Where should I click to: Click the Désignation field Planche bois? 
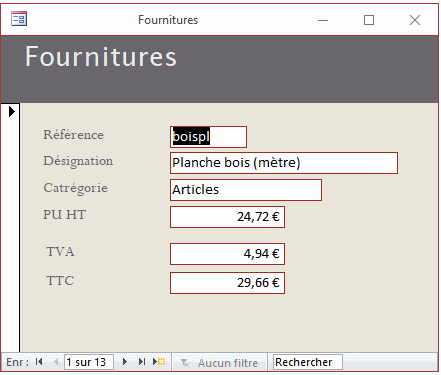click(x=284, y=163)
